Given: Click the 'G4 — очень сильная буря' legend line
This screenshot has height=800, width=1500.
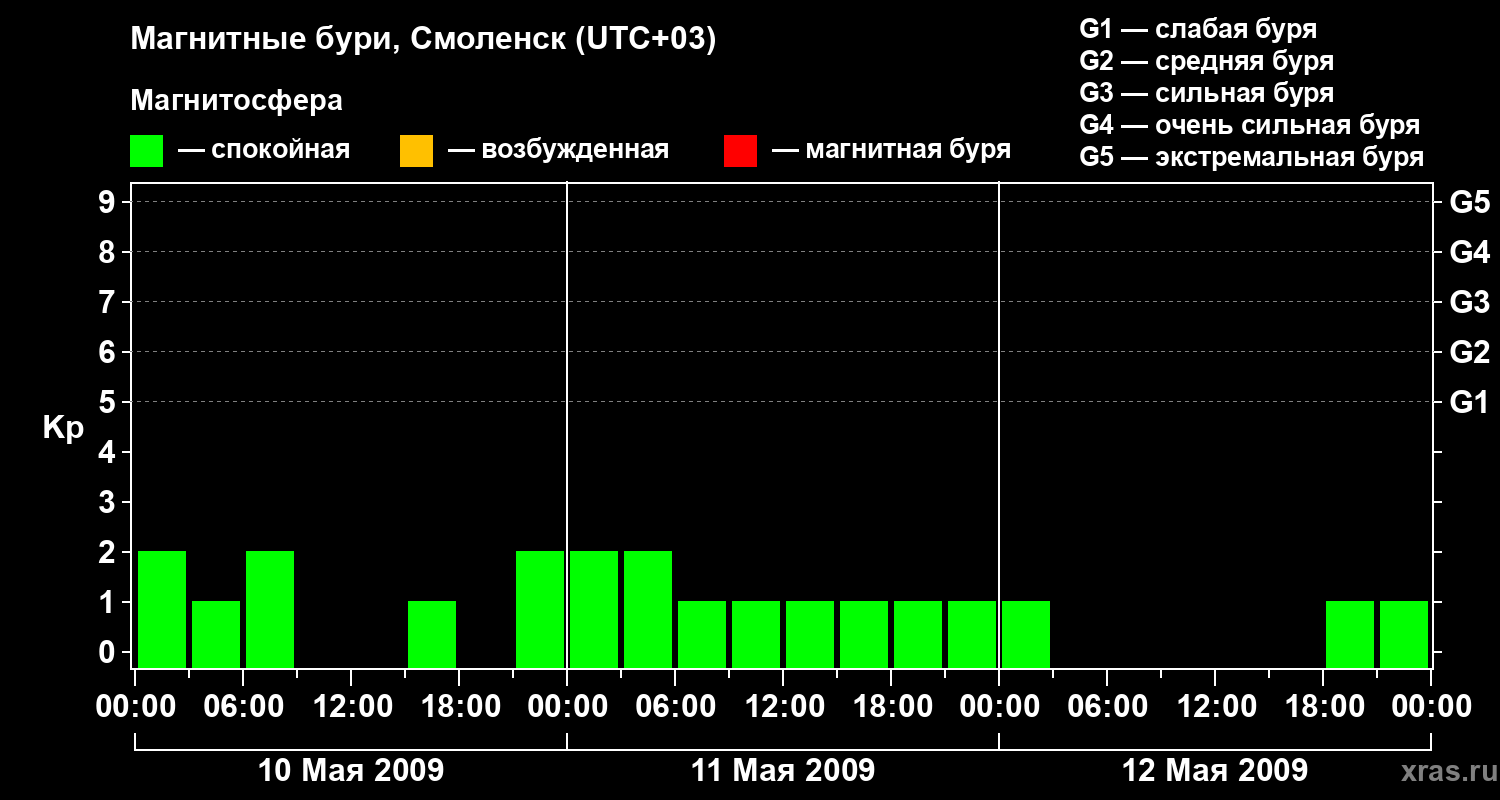Looking at the screenshot, I should [1250, 125].
